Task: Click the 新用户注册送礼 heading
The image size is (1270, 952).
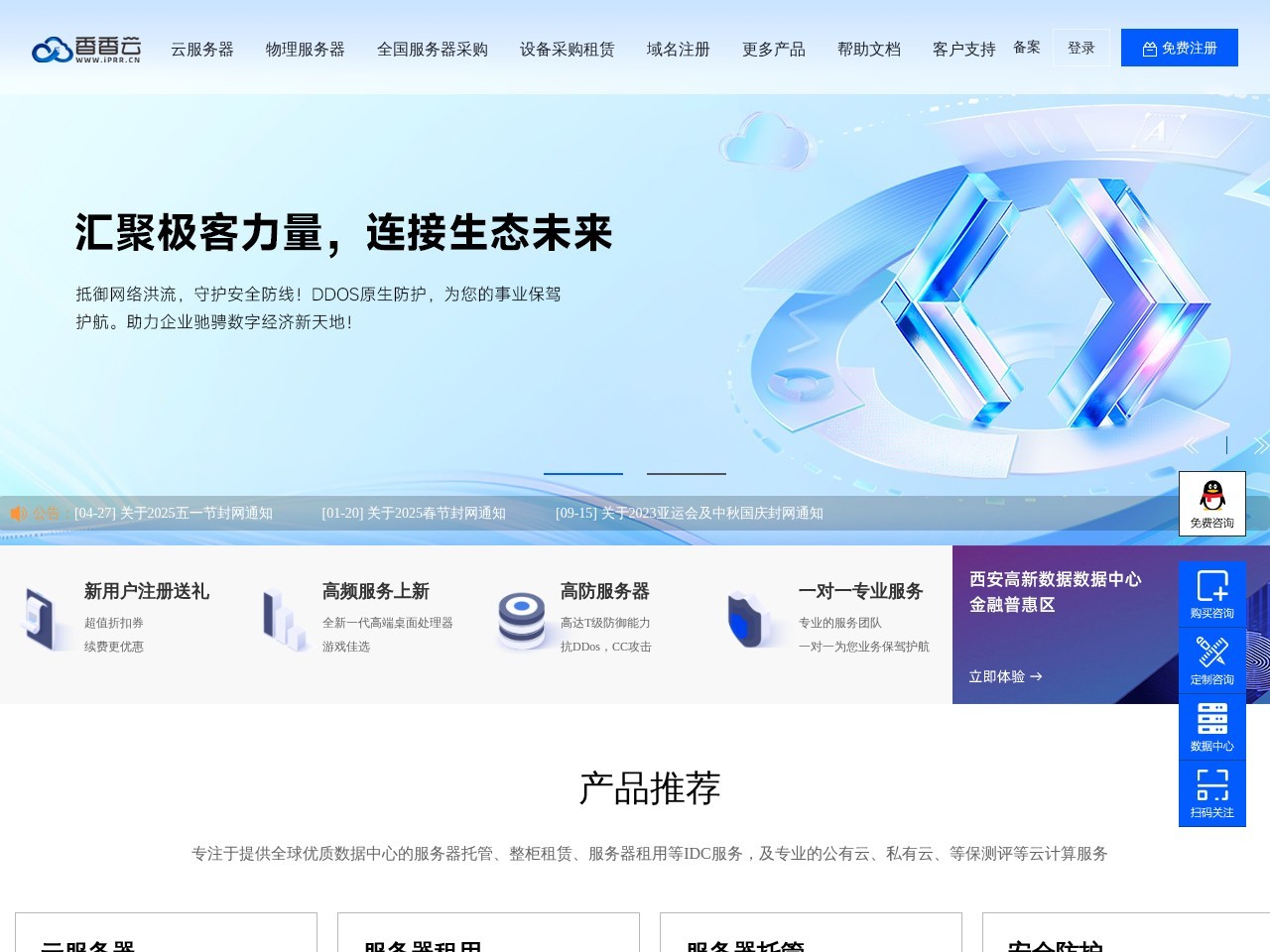Action: [147, 591]
